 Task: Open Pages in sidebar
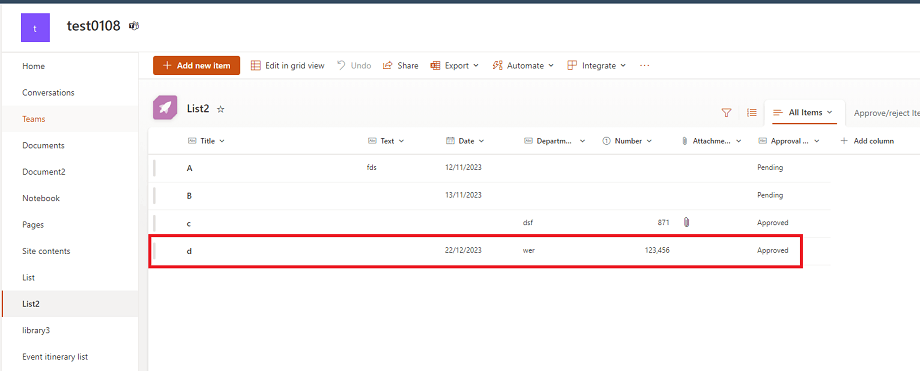point(33,225)
